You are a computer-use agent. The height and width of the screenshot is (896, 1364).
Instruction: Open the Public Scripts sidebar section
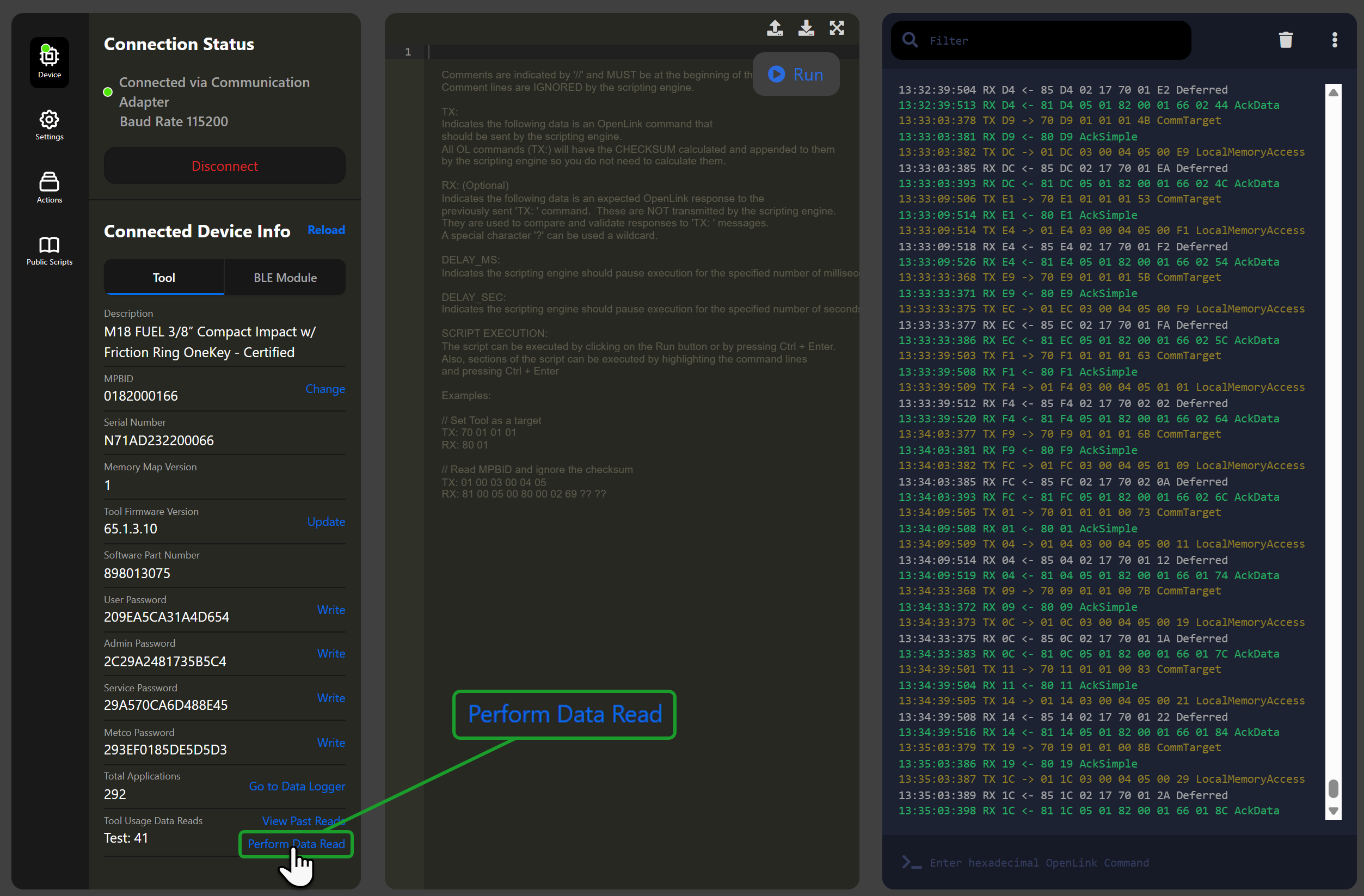coord(50,250)
